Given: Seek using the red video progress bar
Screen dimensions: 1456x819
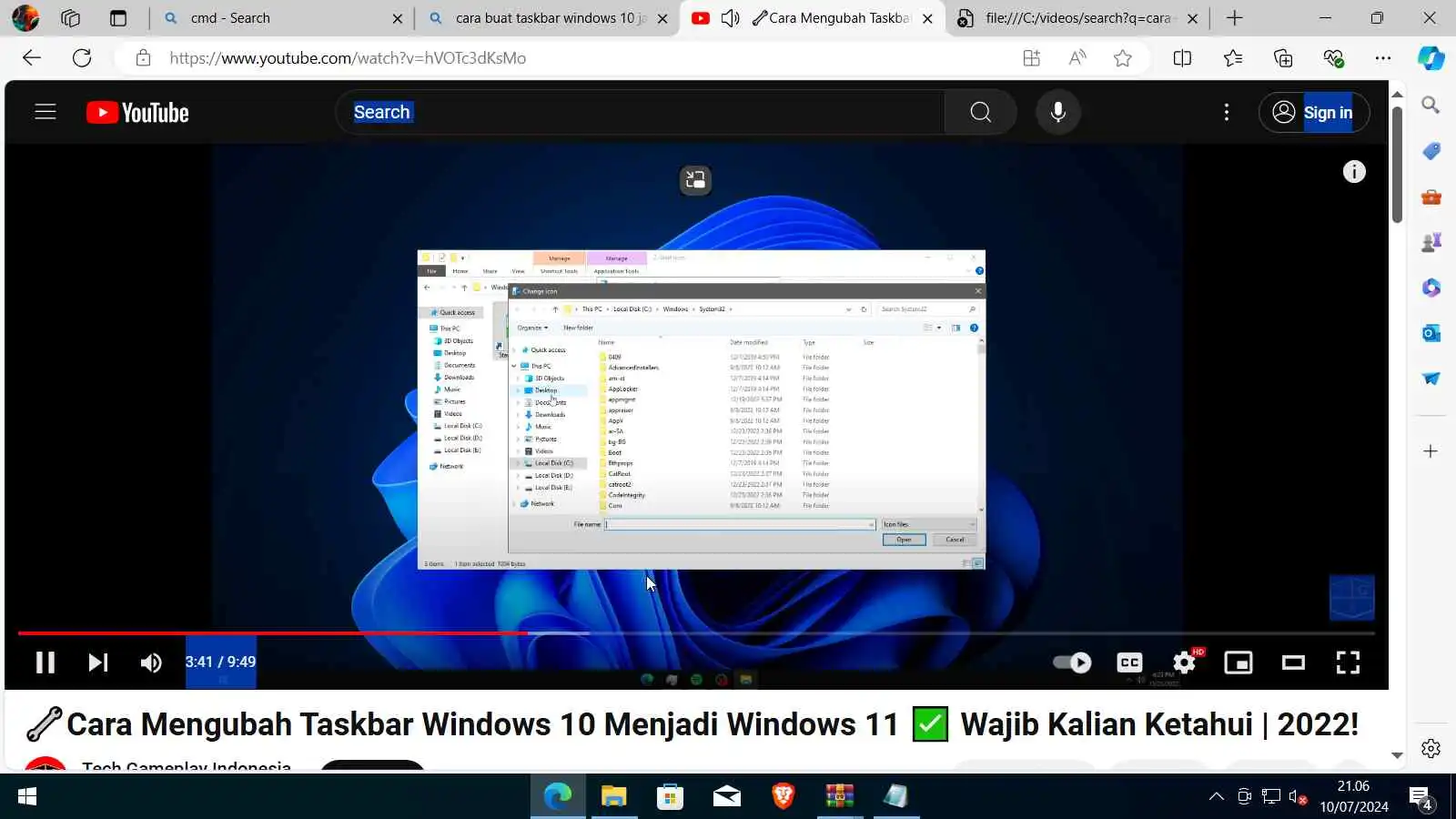Looking at the screenshot, I should (x=696, y=632).
